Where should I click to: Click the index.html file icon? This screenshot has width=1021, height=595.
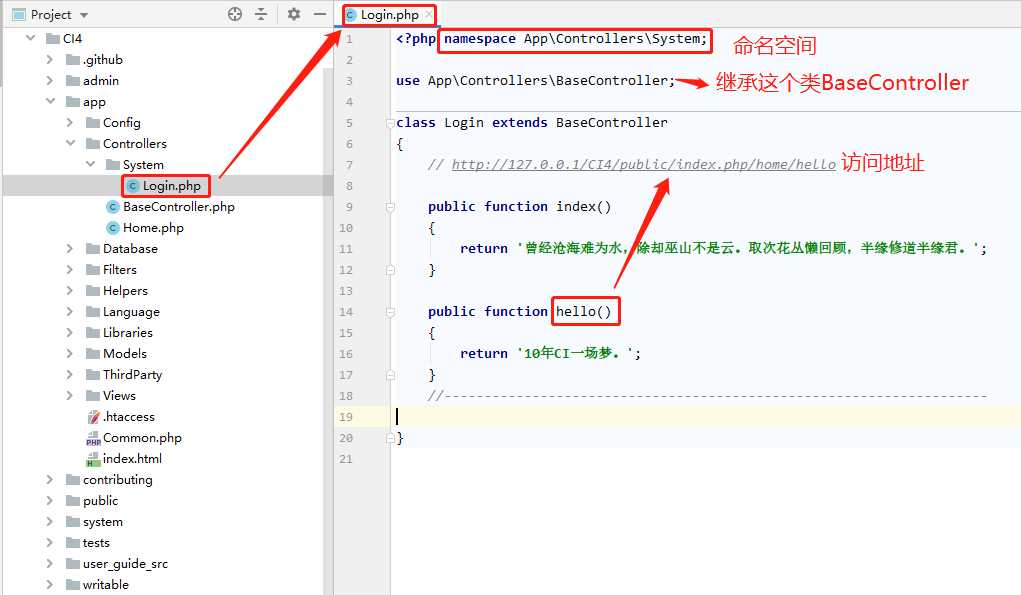pyautogui.click(x=93, y=459)
